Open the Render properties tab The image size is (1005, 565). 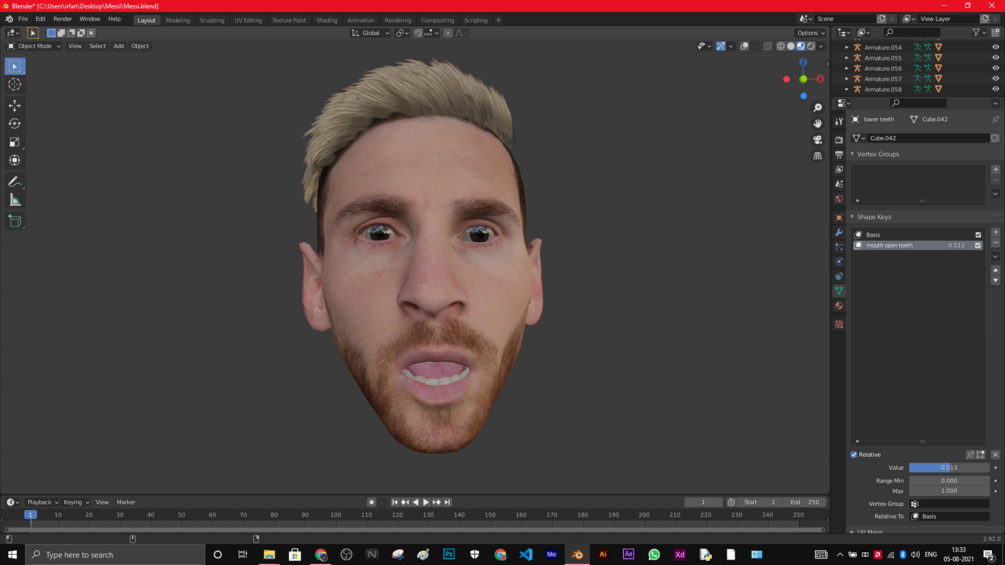click(839, 139)
